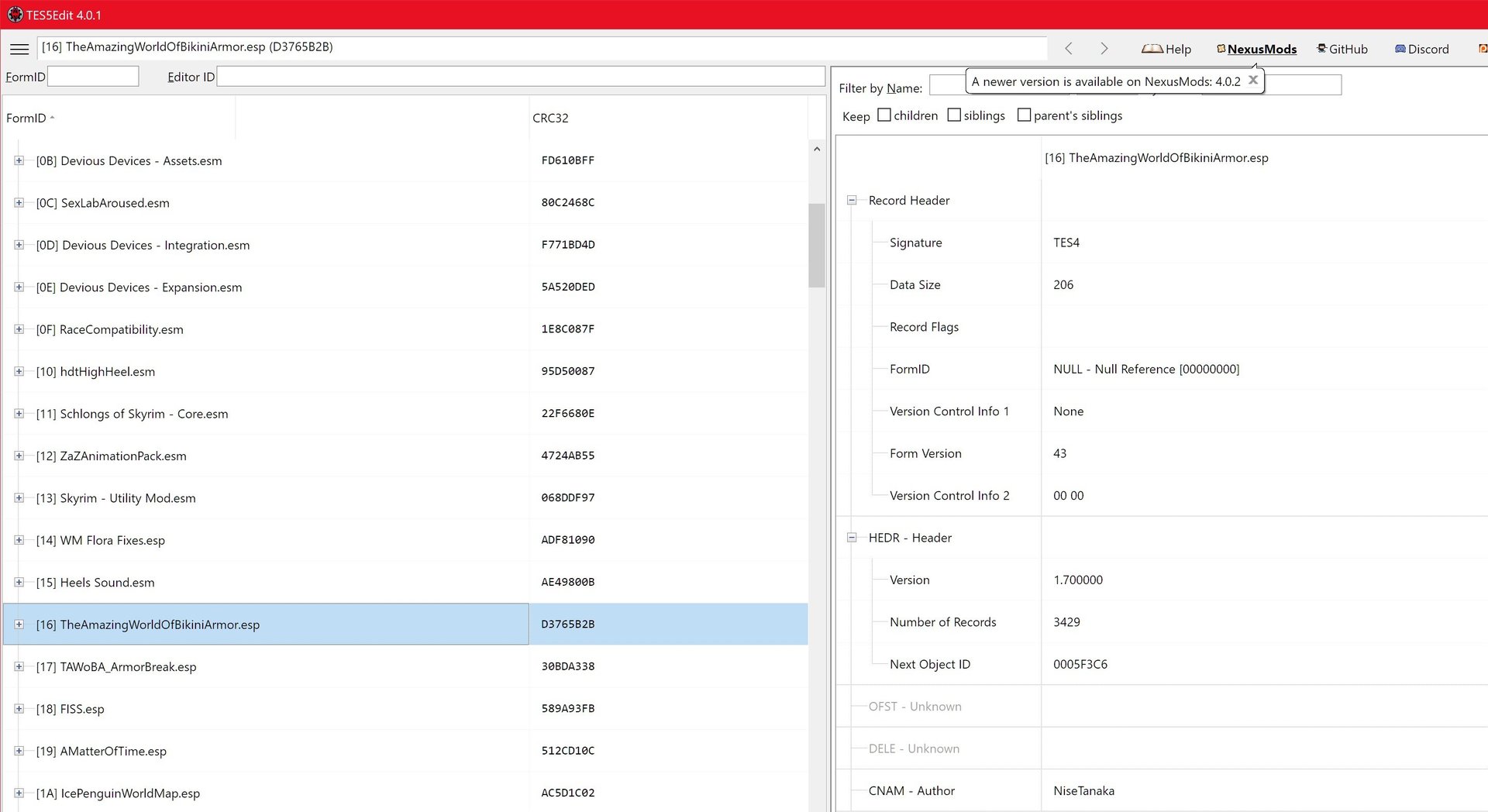
Task: Click NULL - Null Reference value
Action: click(x=1146, y=369)
